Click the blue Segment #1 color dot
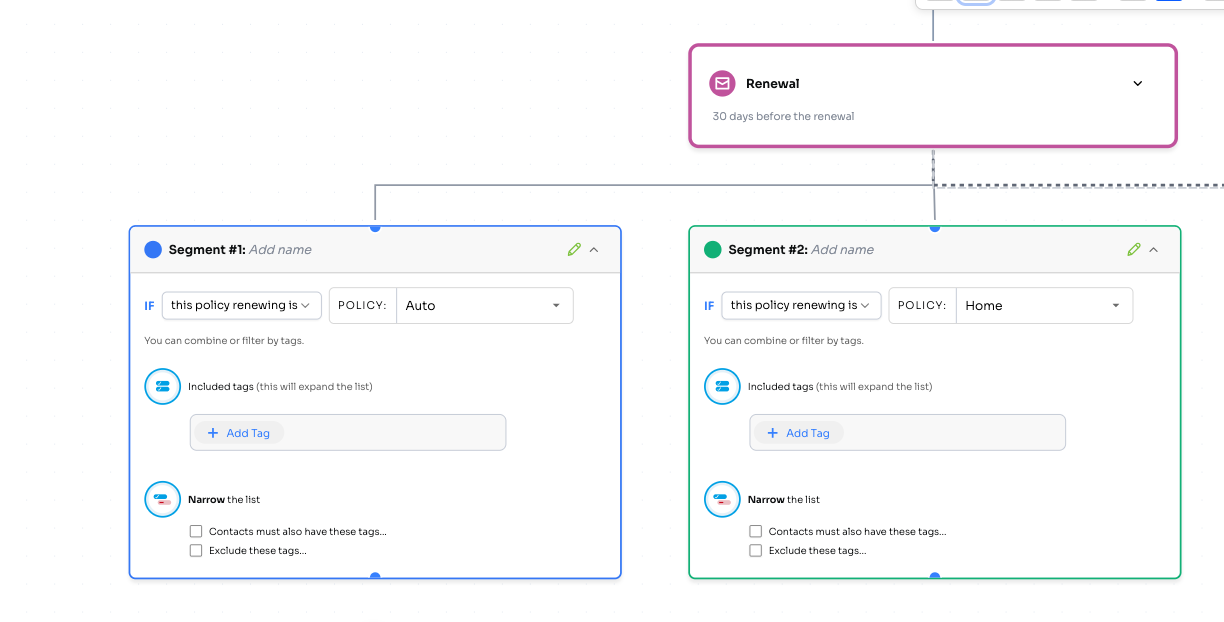Image resolution: width=1224 pixels, height=622 pixels. 153,250
